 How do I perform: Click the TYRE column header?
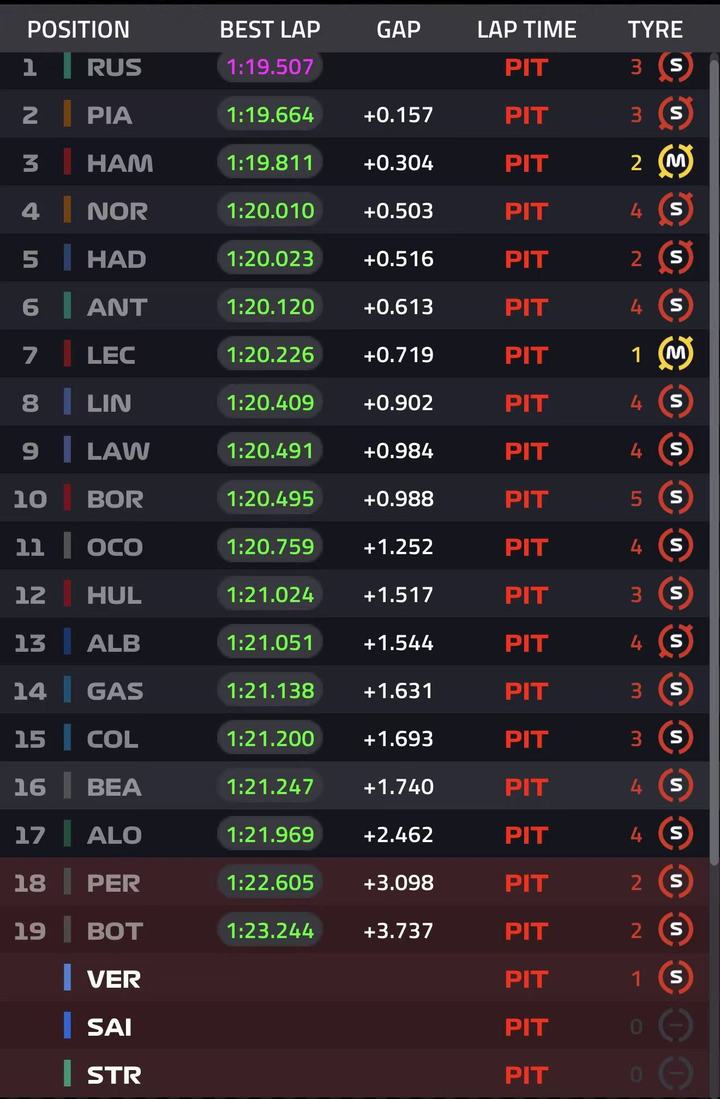(x=655, y=30)
